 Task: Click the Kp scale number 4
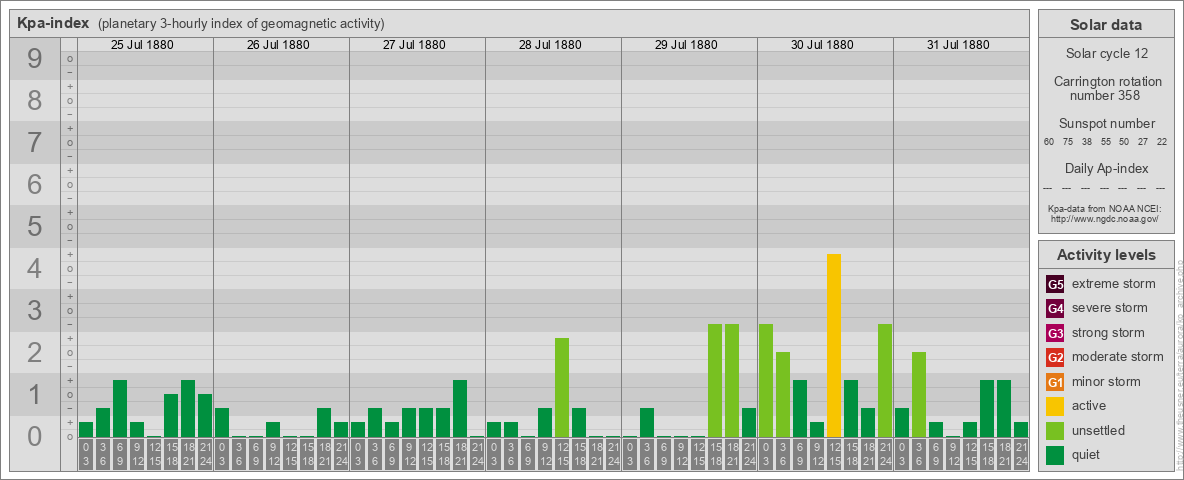coord(35,269)
